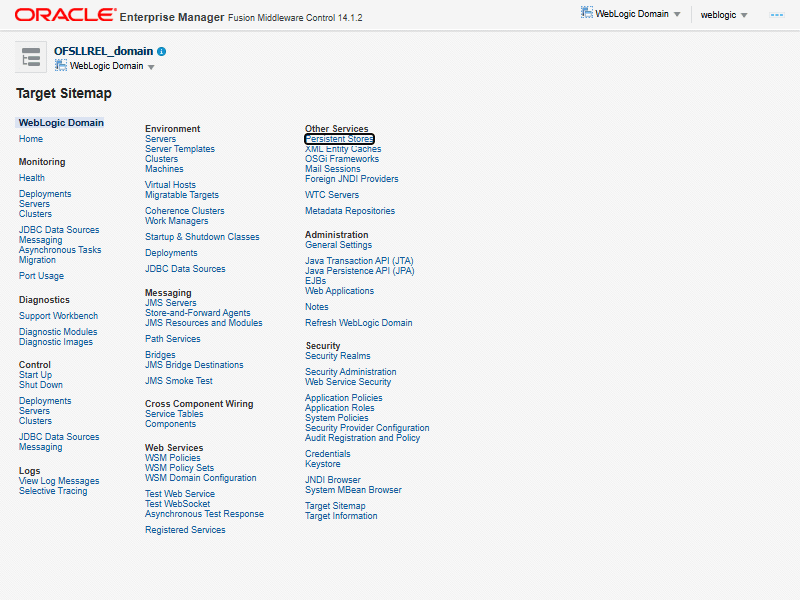The image size is (800, 600).
Task: Click Refresh WebLogic Domain
Action: point(358,323)
